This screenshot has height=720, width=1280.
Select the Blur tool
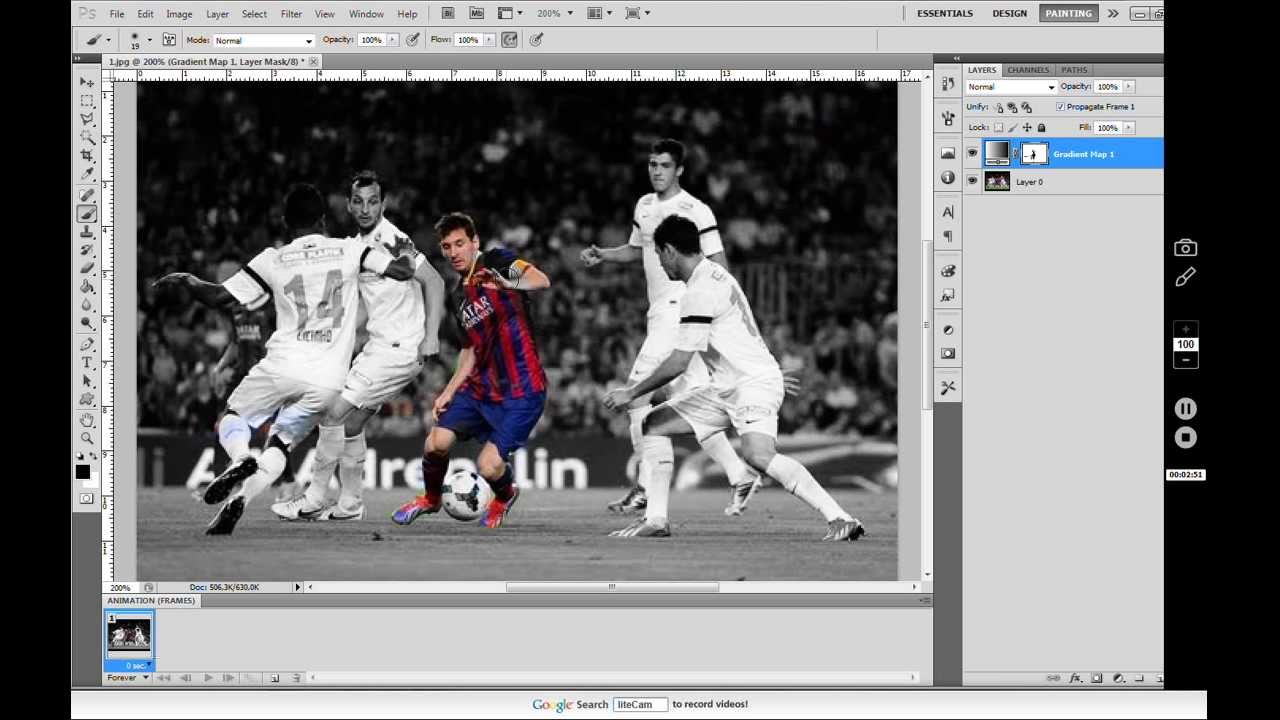[87, 305]
